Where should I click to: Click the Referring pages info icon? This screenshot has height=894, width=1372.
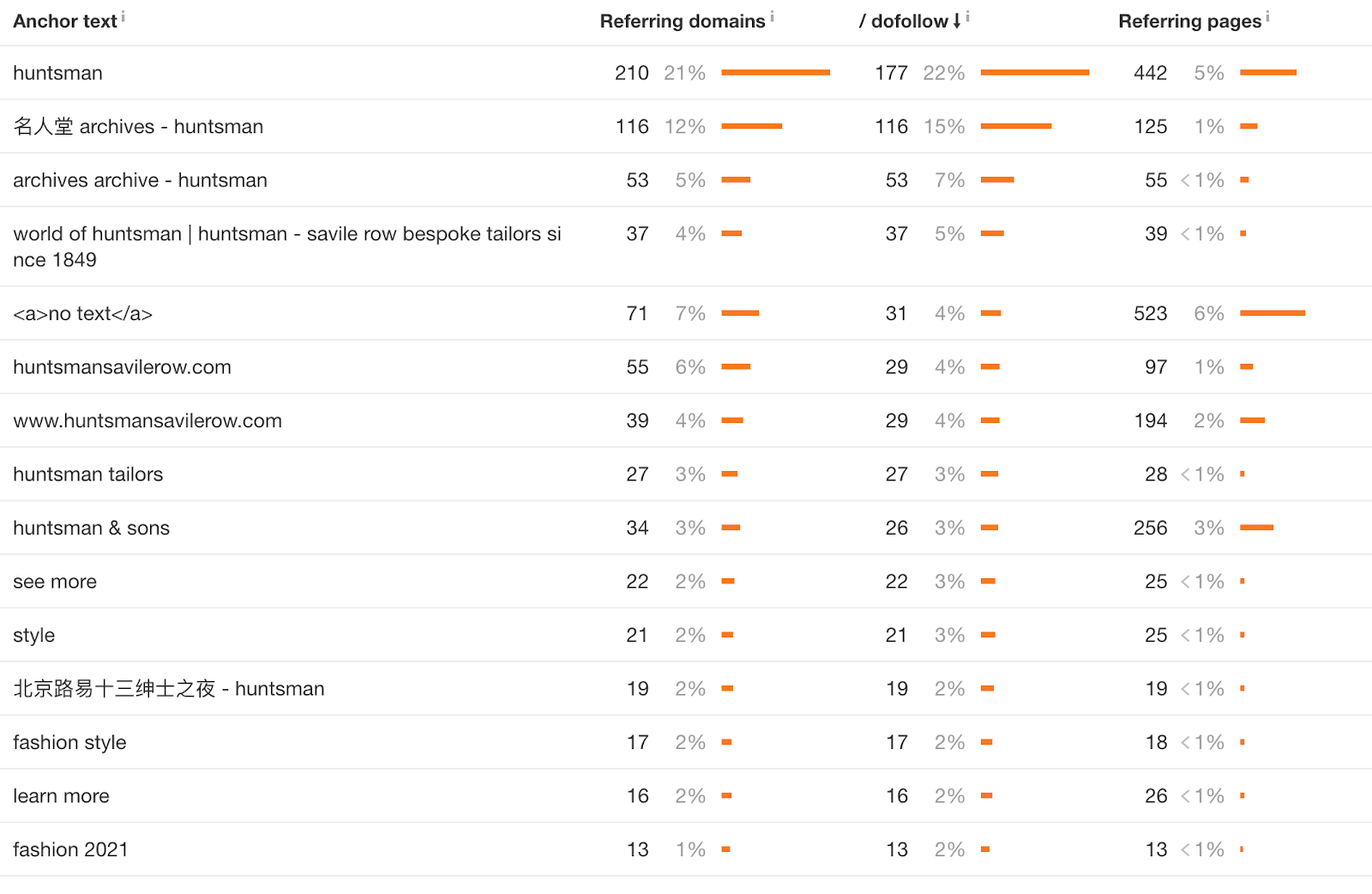[1267, 16]
